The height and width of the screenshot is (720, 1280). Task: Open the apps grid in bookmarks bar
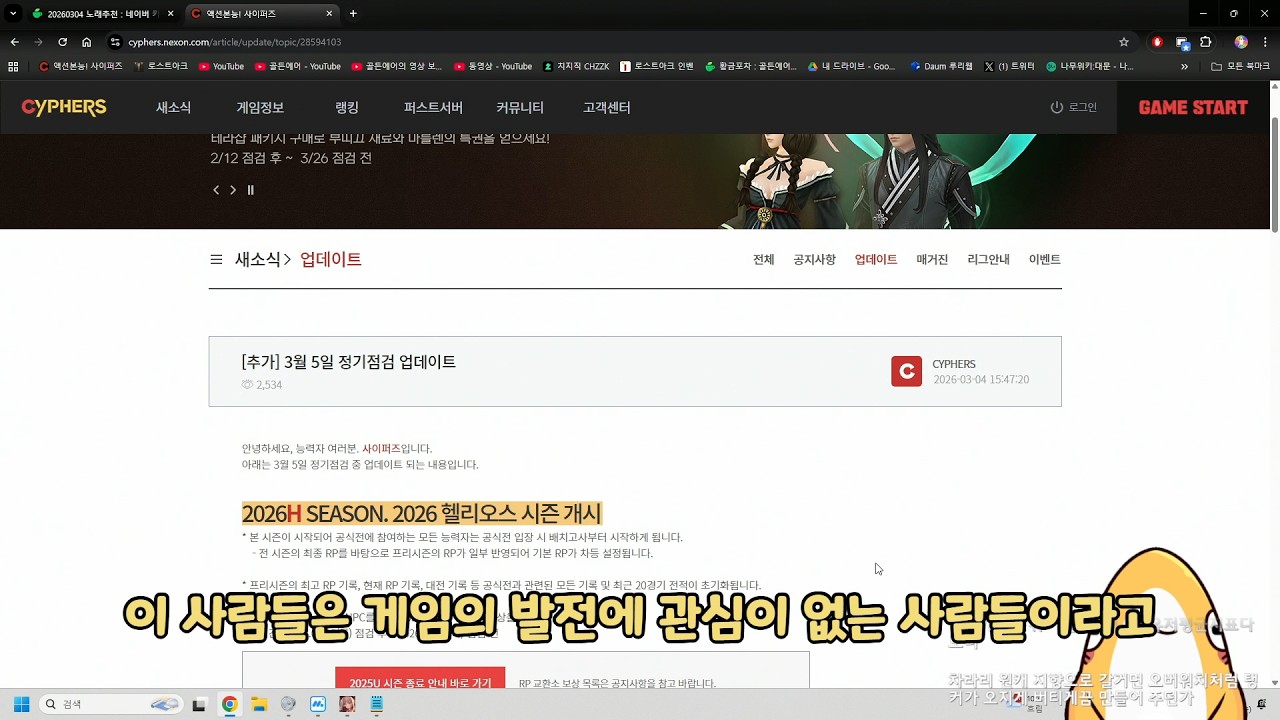tap(13, 66)
